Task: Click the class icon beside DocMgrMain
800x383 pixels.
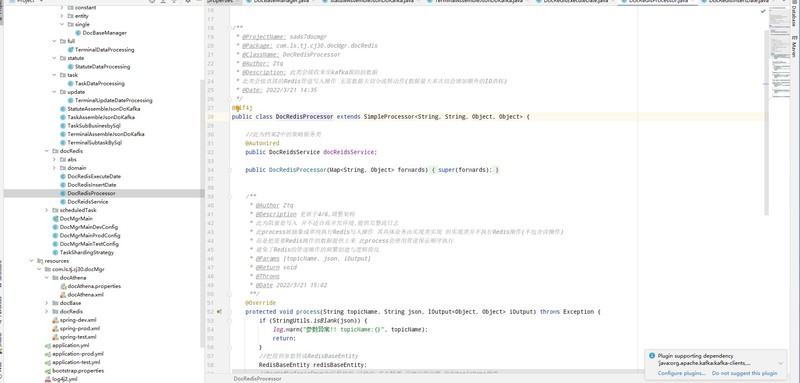Action: 55,218
